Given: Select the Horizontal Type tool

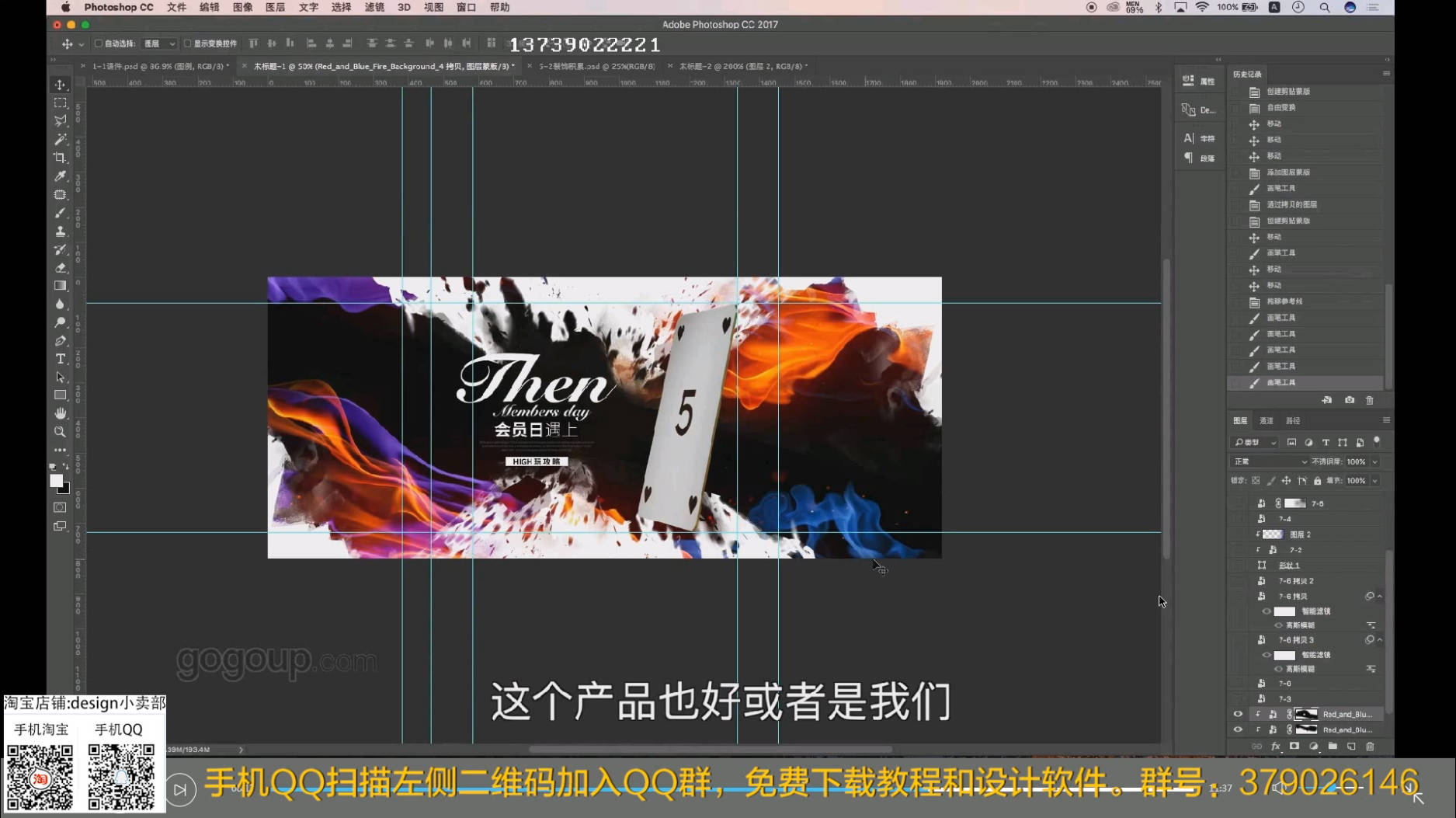Looking at the screenshot, I should click(x=60, y=359).
